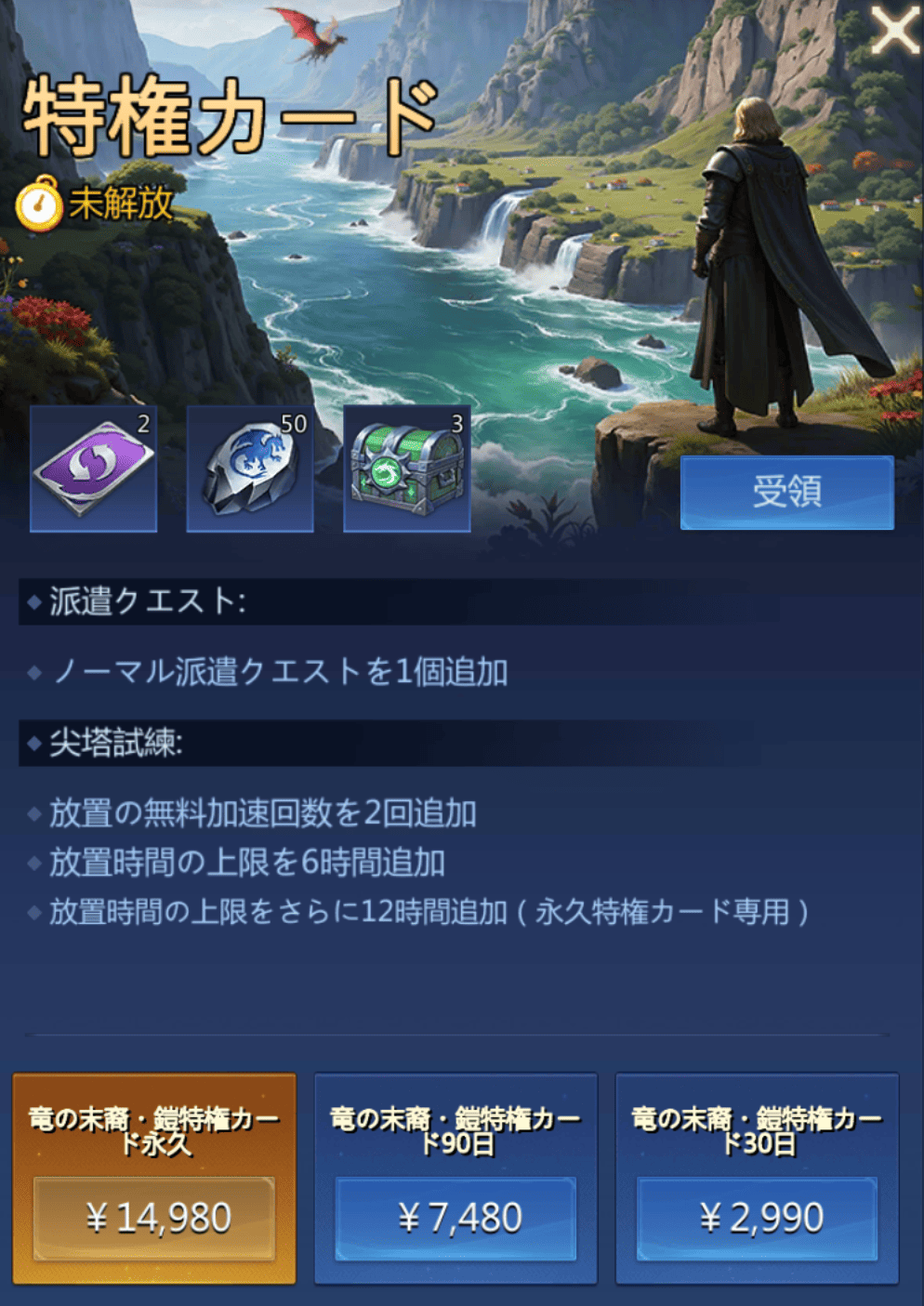Select the ノーマル派遣クエストを1個追加 line
The width and height of the screenshot is (924, 1306).
[x=279, y=671]
